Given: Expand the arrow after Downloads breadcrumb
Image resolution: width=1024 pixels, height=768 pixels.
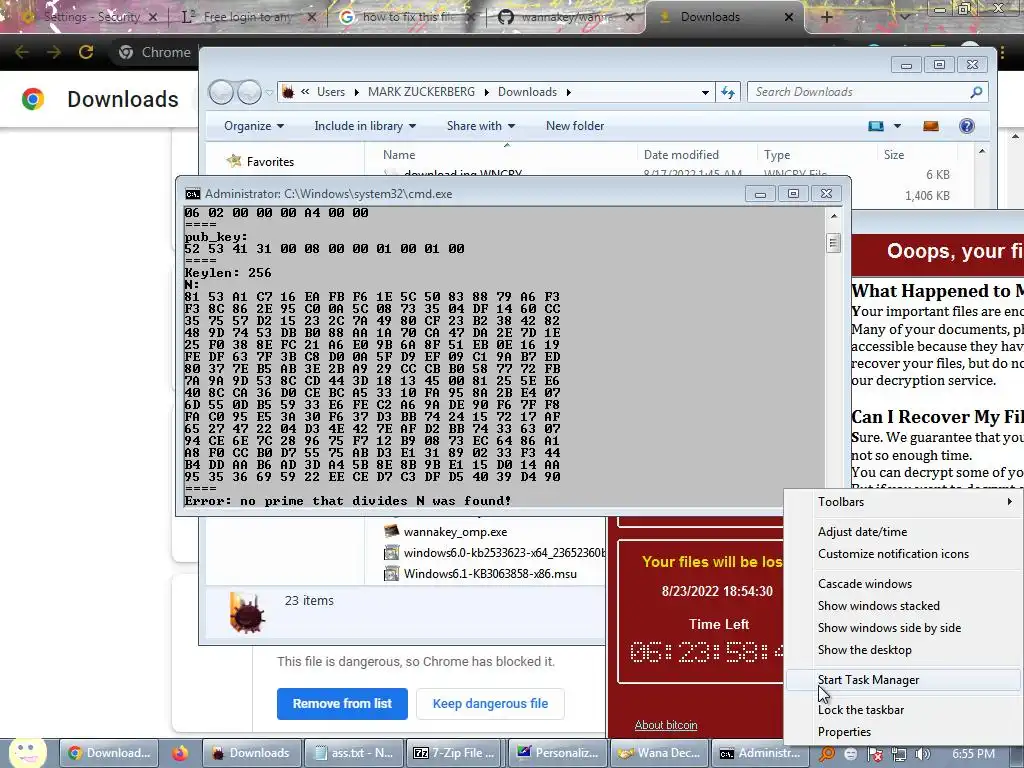Looking at the screenshot, I should click(x=569, y=93).
